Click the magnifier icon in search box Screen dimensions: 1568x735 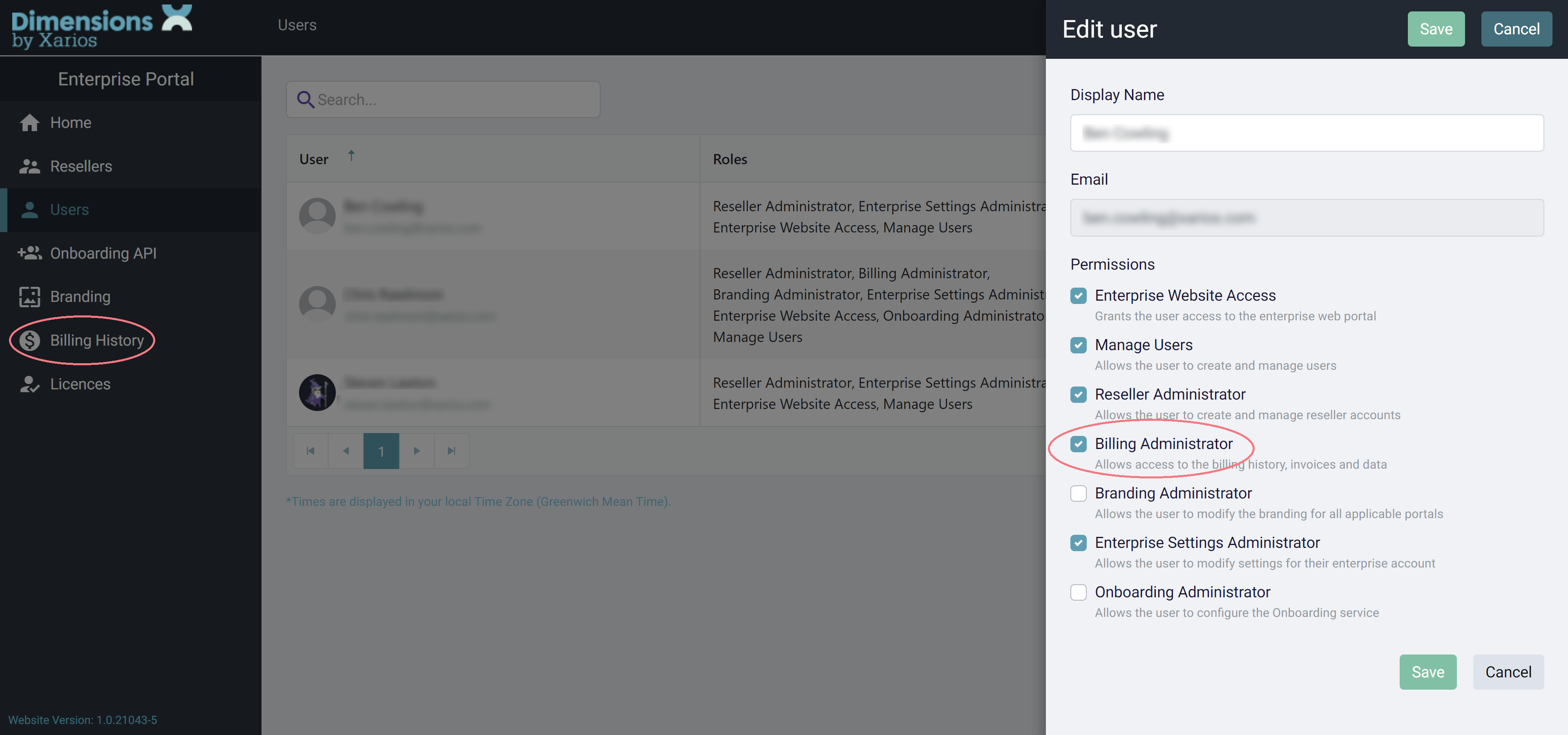(305, 99)
